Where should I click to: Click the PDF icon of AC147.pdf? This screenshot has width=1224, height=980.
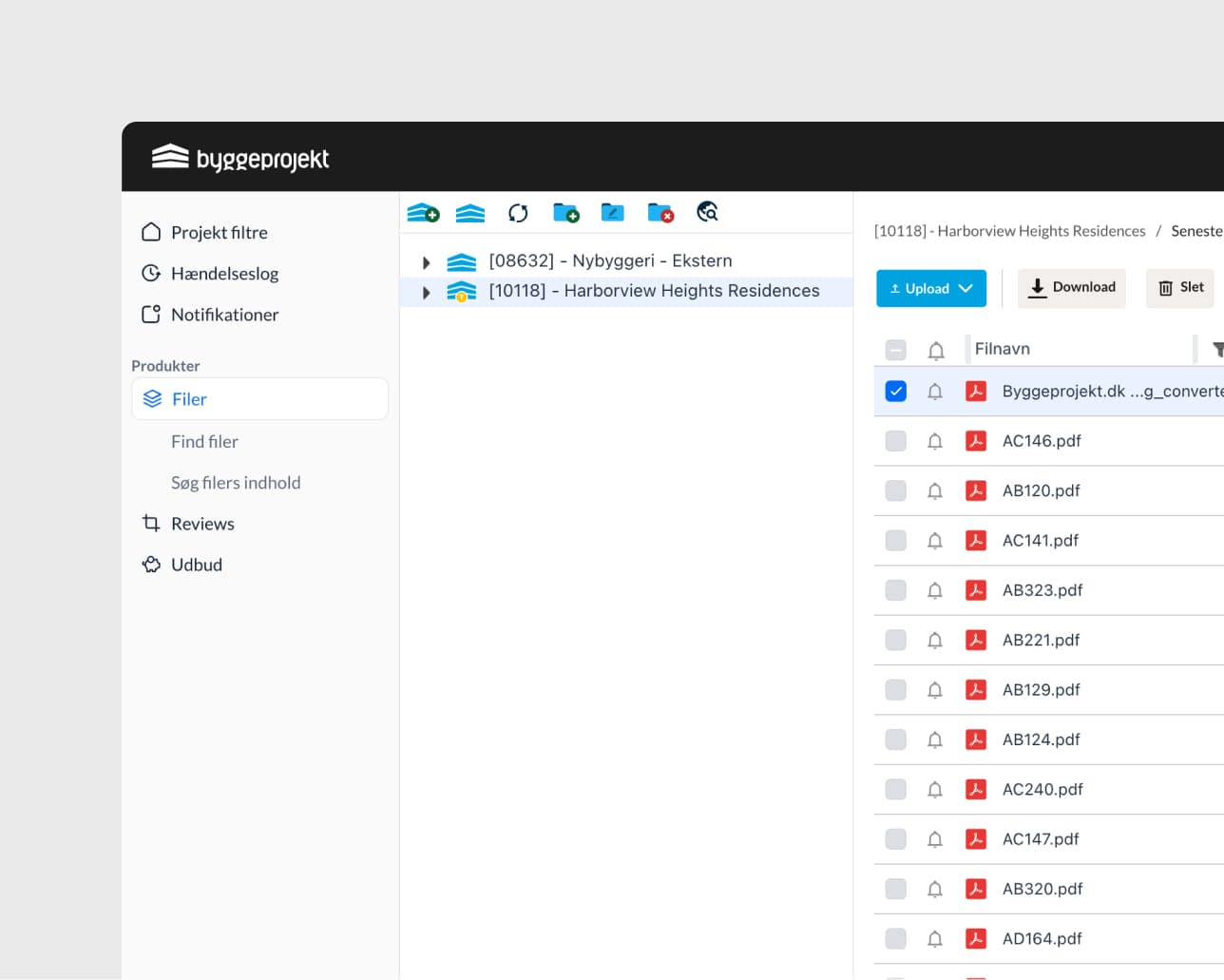tap(976, 839)
